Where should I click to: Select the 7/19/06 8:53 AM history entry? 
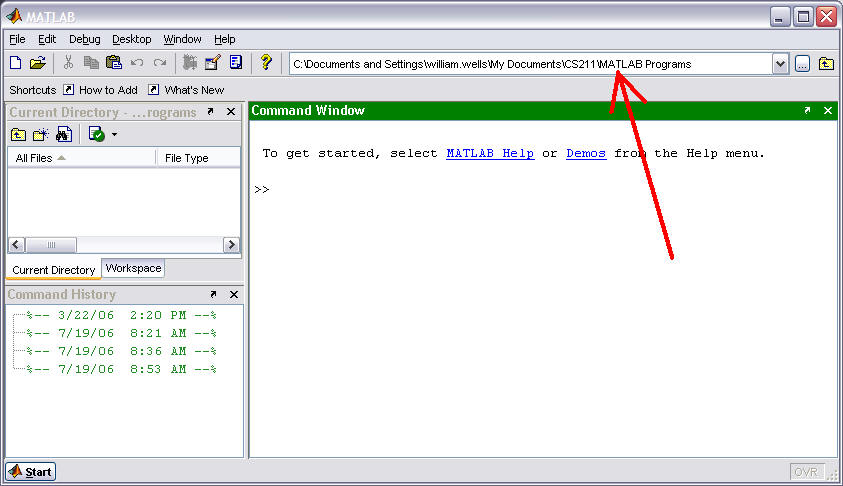click(x=122, y=369)
